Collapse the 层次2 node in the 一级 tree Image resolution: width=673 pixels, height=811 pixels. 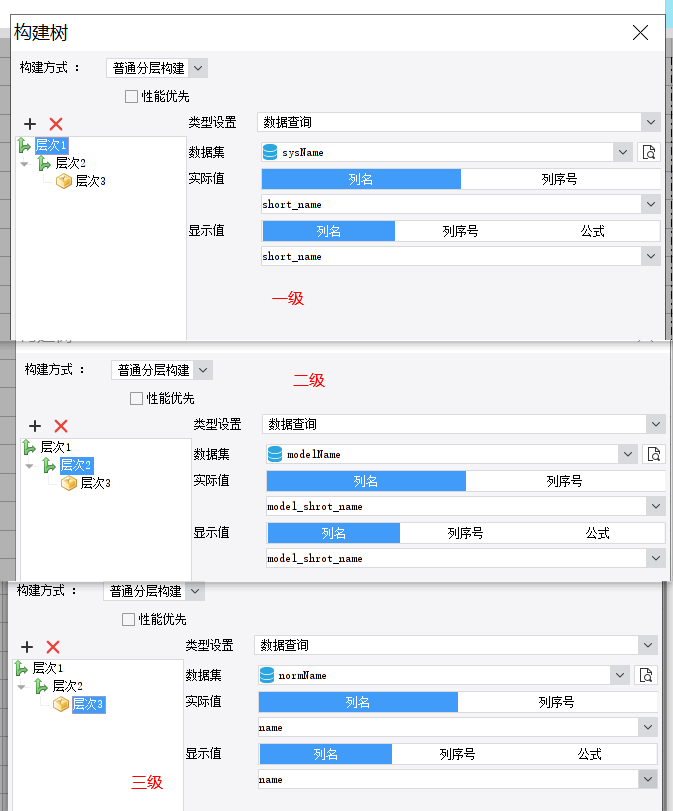(x=24, y=163)
